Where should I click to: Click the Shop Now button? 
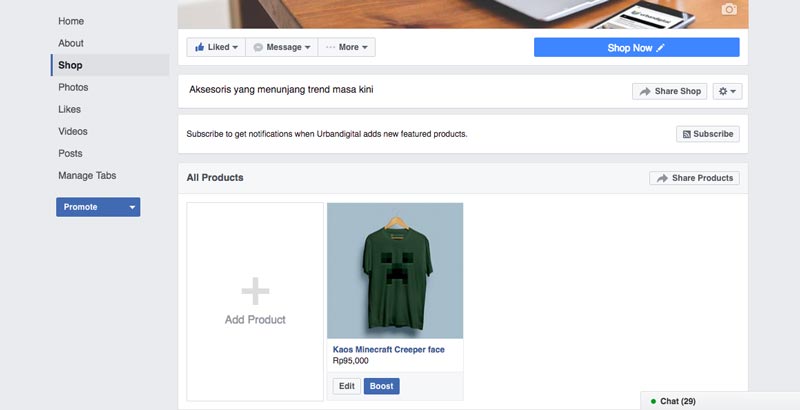636,47
